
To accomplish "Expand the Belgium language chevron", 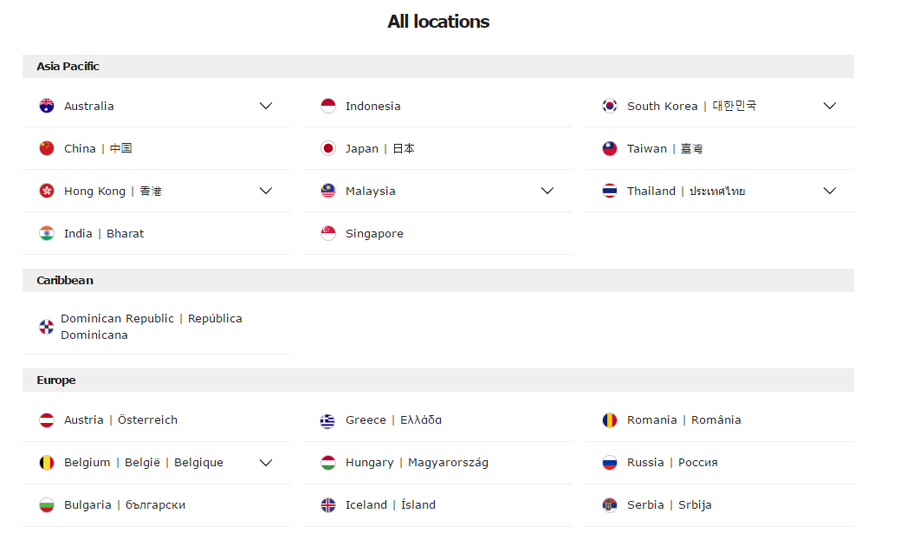I will (266, 463).
